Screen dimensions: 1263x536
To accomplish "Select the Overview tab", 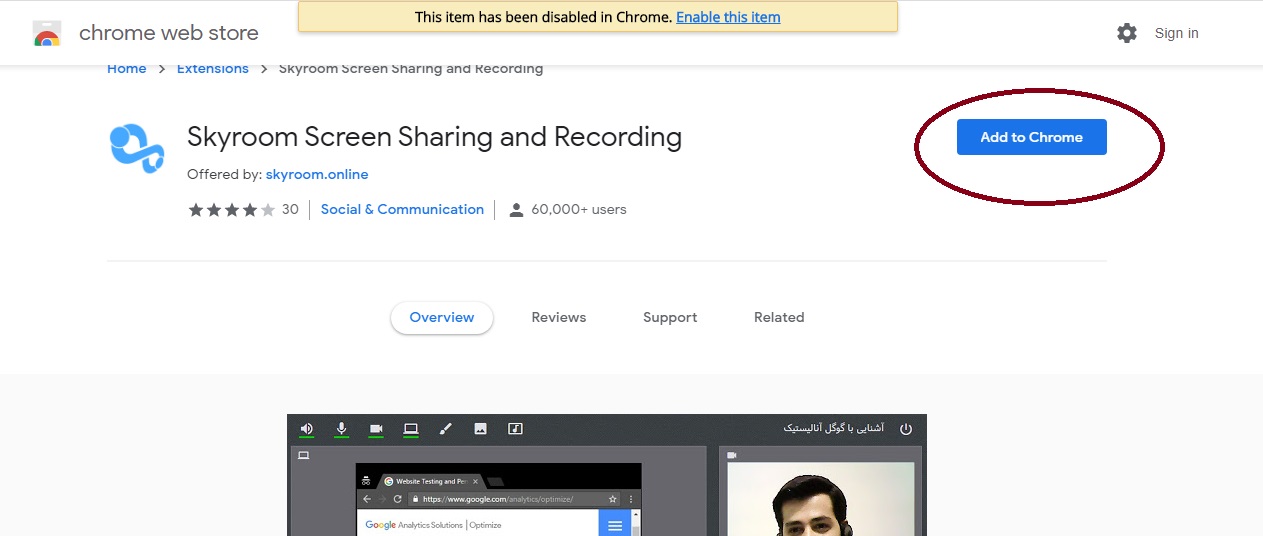I will [442, 318].
